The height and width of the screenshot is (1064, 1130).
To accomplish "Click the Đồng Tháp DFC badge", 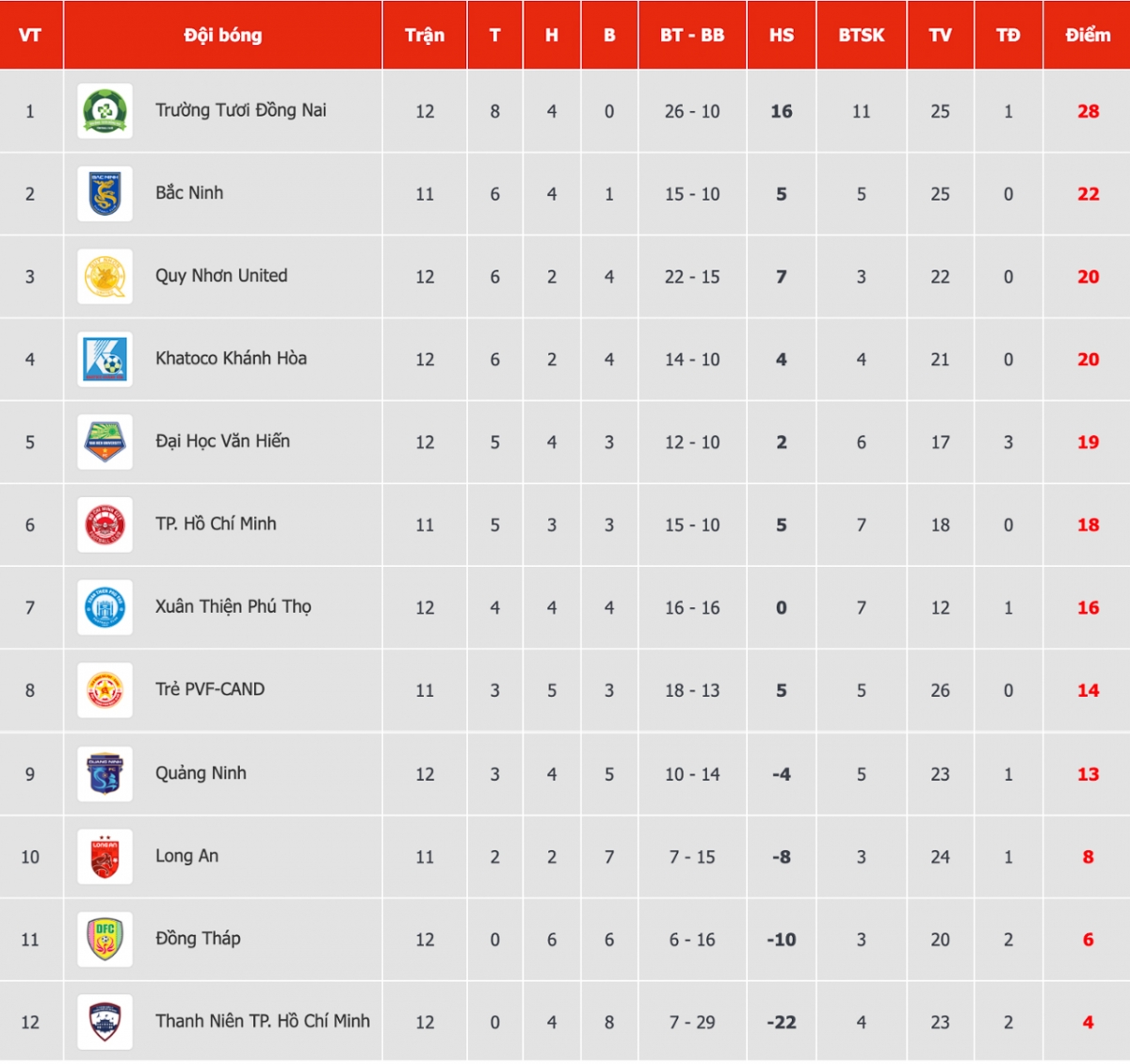I will tap(105, 940).
